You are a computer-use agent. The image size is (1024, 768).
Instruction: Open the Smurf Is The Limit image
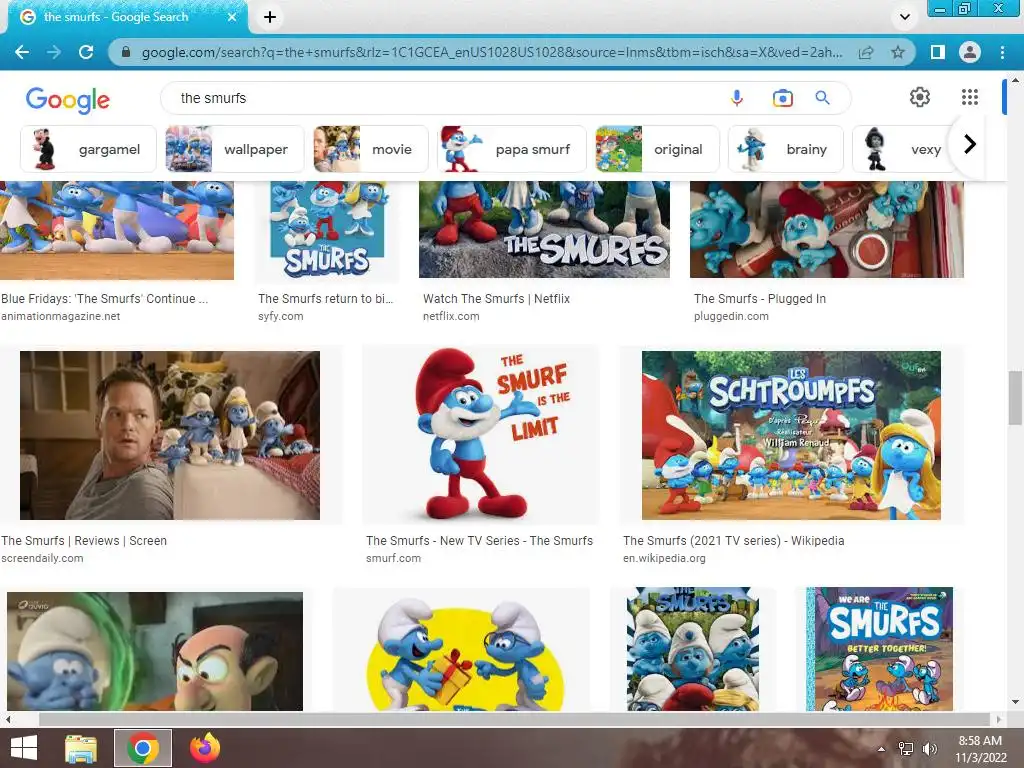click(x=481, y=434)
